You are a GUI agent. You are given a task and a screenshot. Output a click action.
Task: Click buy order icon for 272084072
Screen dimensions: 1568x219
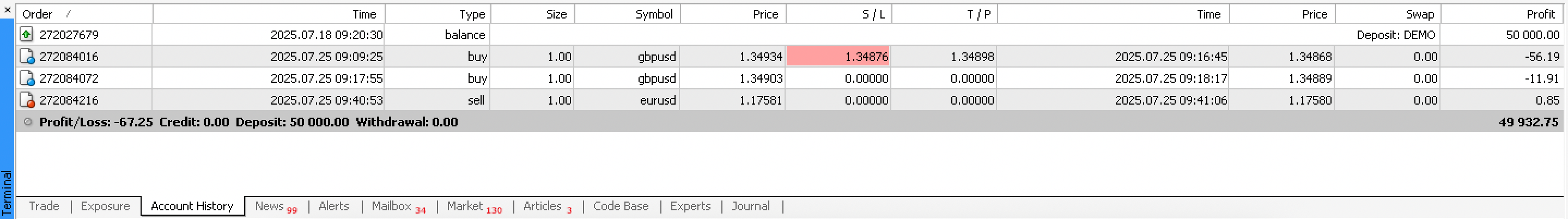27,78
